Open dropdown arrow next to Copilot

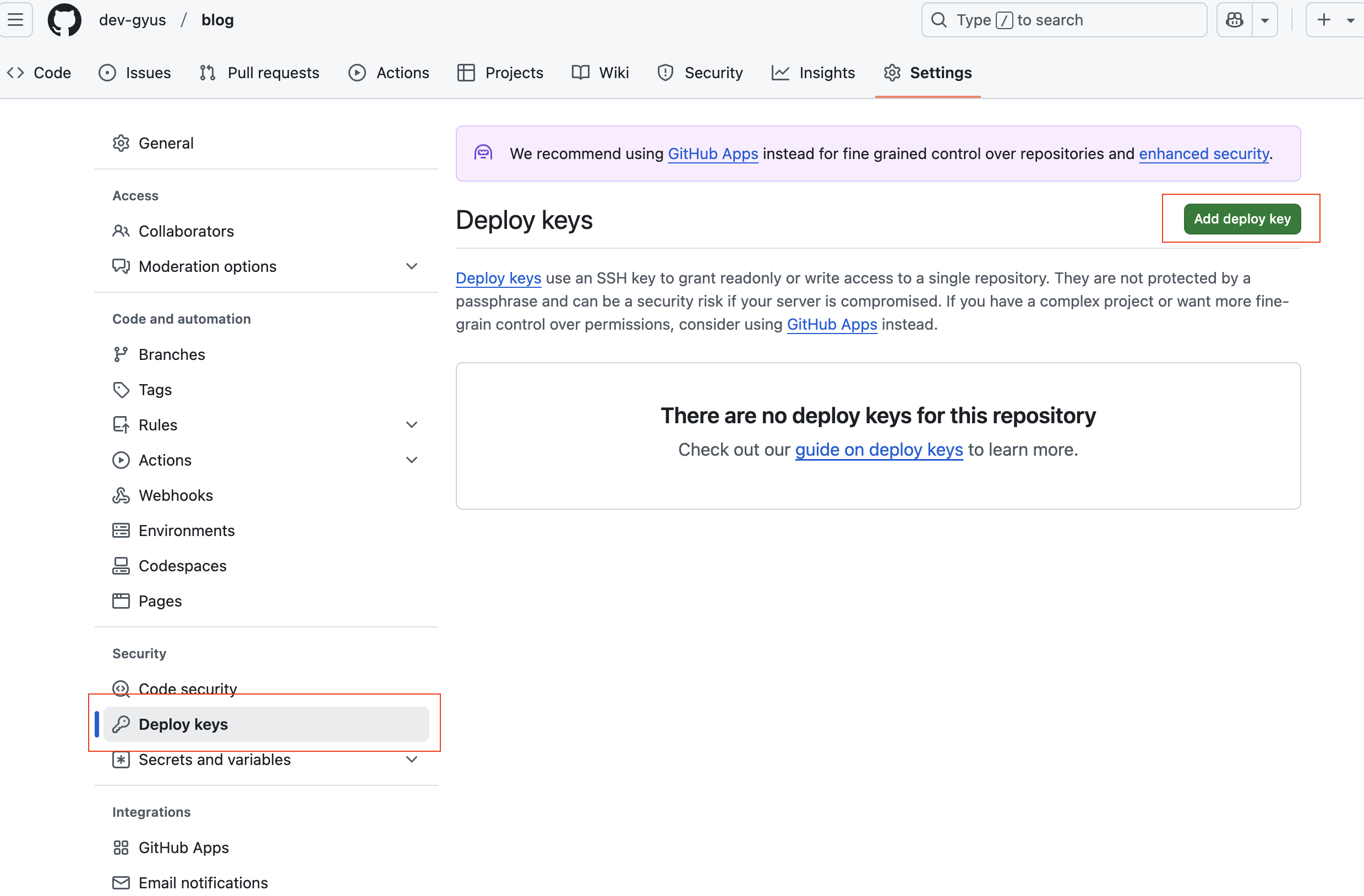pos(1264,20)
